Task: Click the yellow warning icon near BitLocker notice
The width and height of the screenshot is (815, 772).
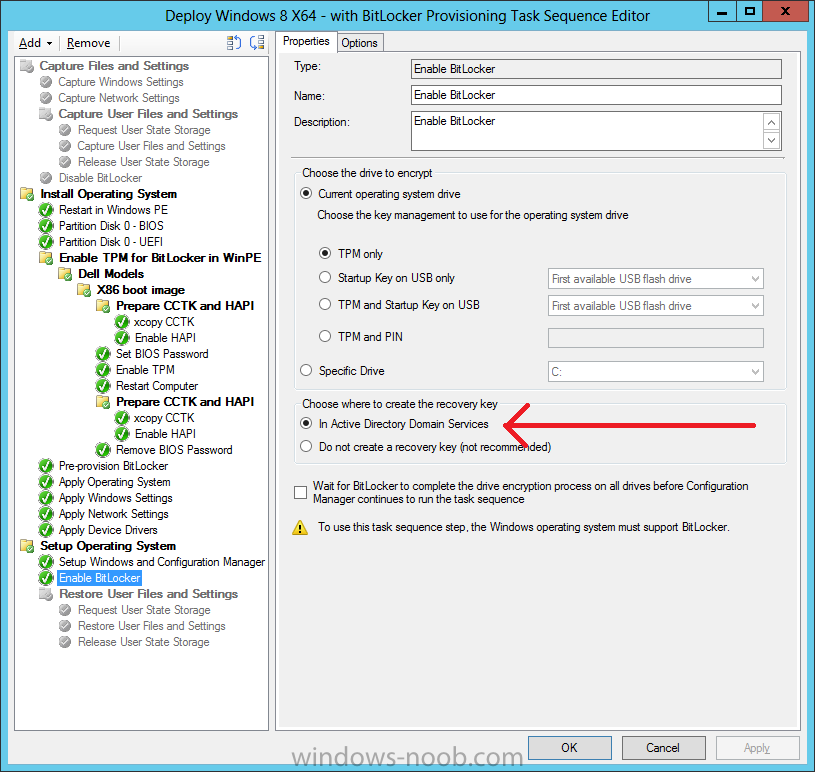Action: pyautogui.click(x=300, y=528)
